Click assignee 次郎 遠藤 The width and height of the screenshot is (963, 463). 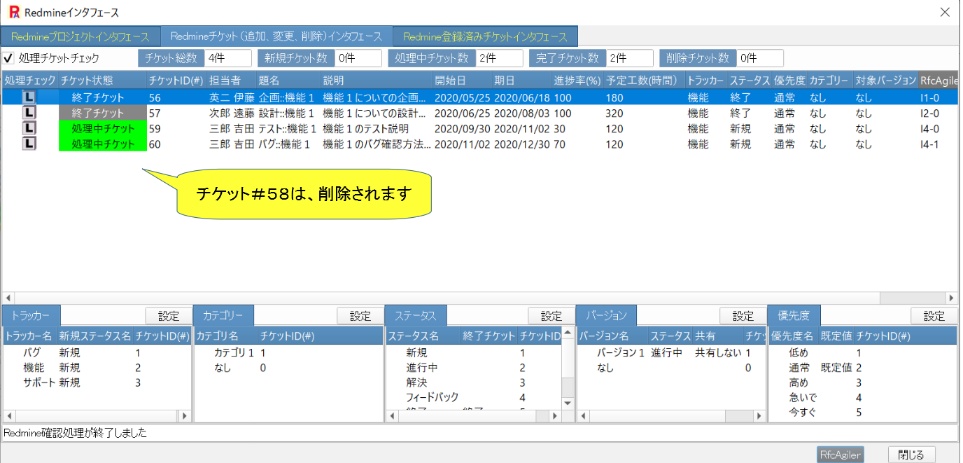pyautogui.click(x=231, y=113)
